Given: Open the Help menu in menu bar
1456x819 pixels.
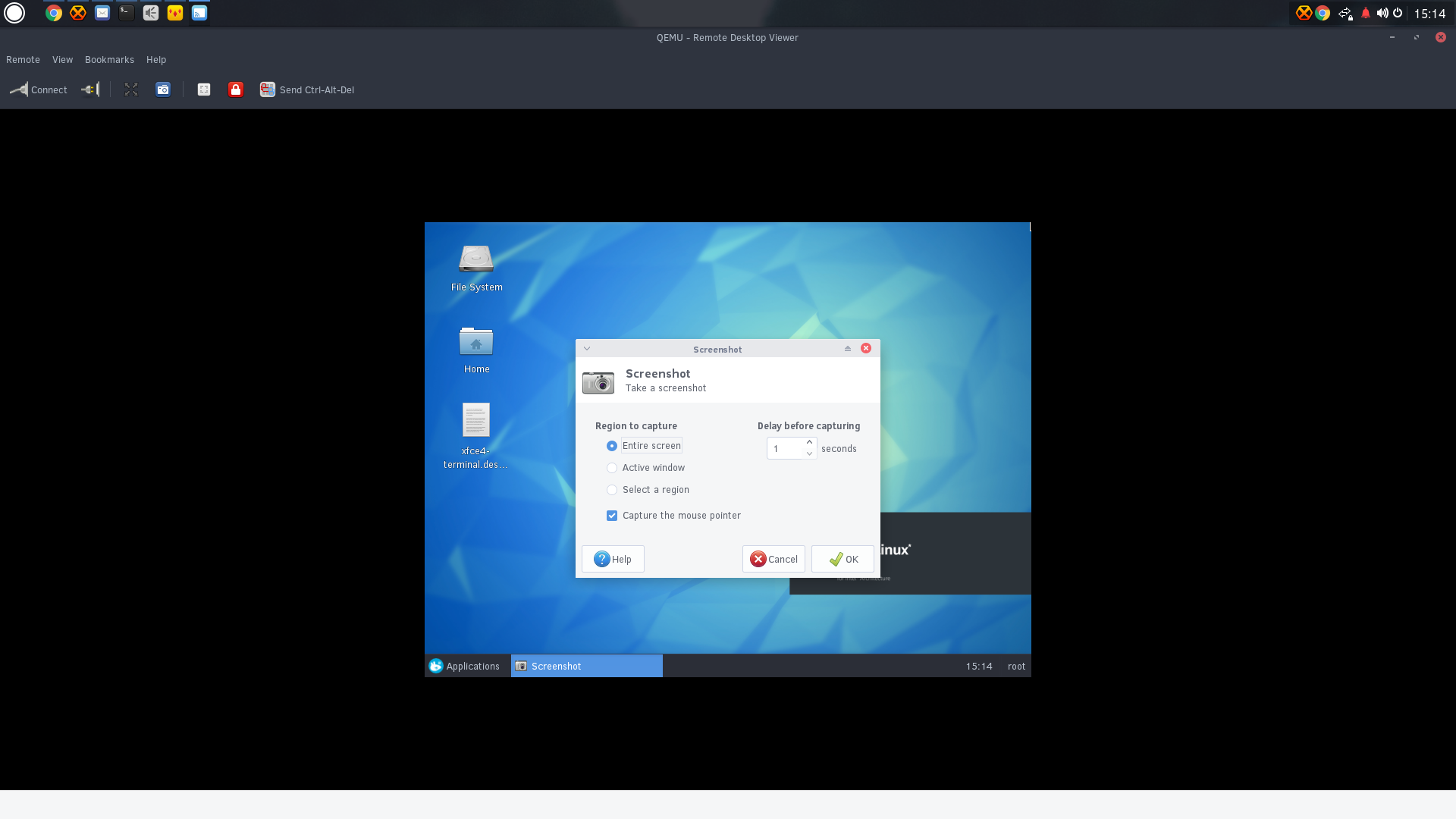Looking at the screenshot, I should point(156,60).
